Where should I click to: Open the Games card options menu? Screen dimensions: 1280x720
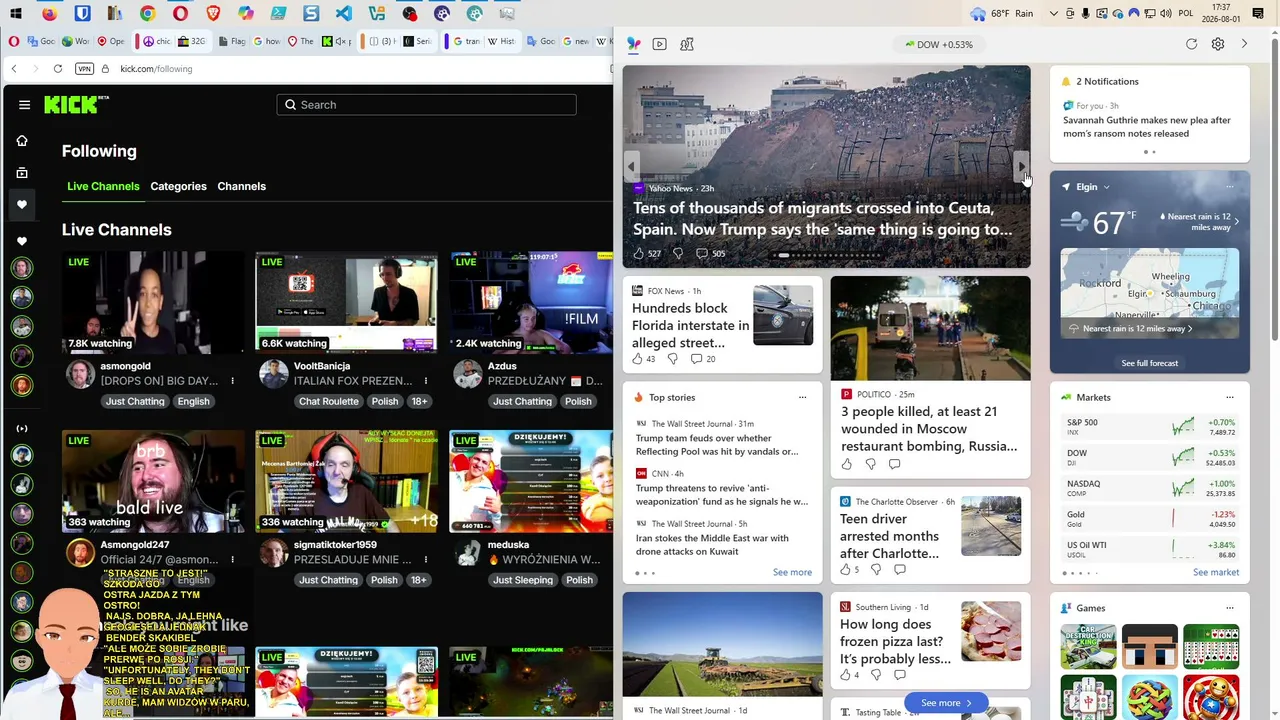click(1230, 608)
